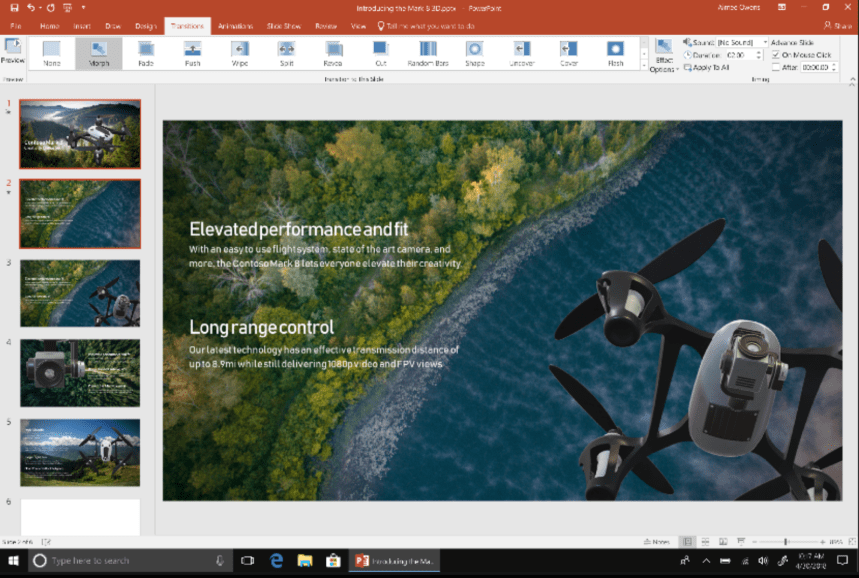Click Apply To All transitions
The height and width of the screenshot is (578, 859).
pyautogui.click(x=706, y=67)
